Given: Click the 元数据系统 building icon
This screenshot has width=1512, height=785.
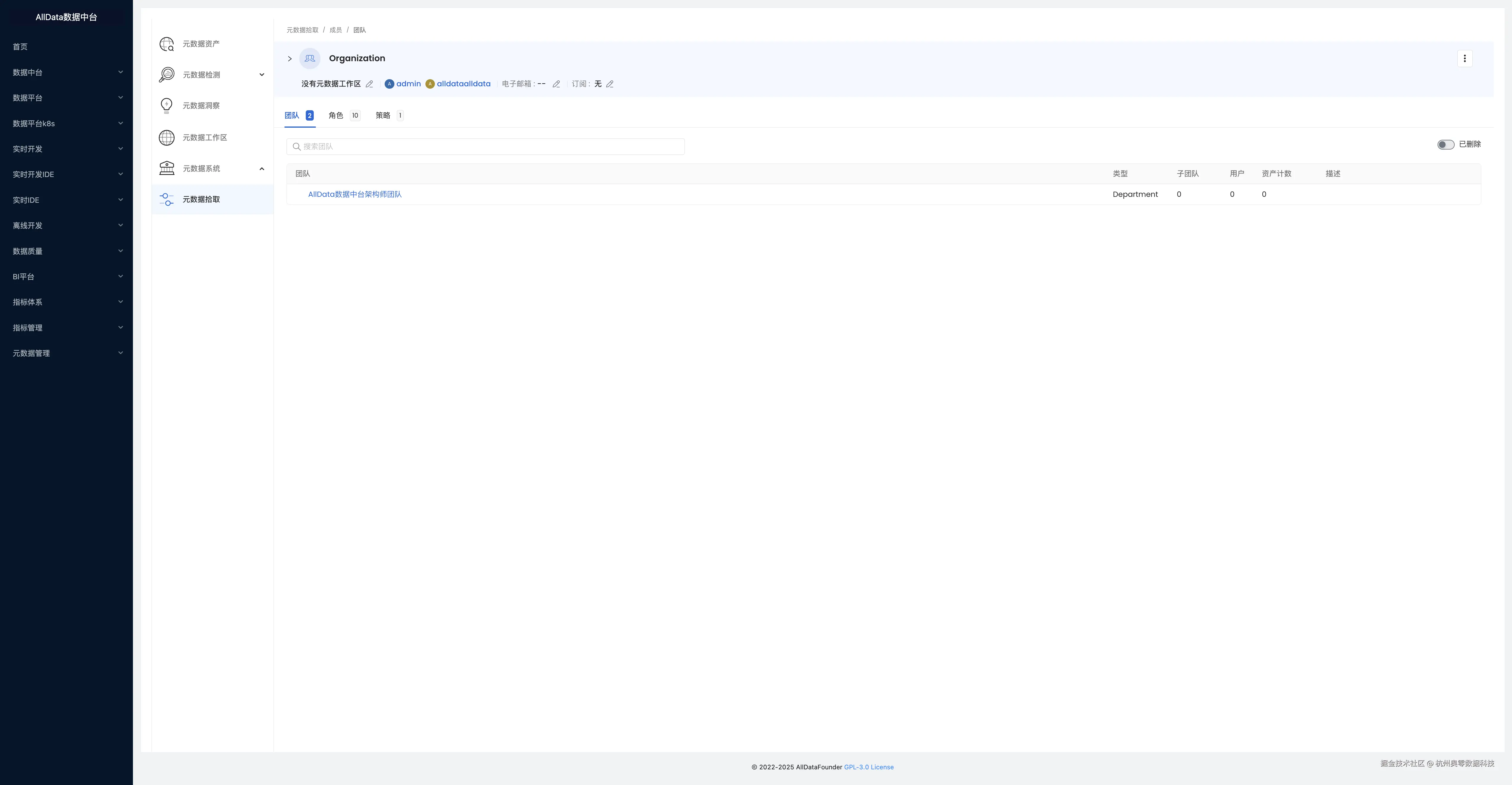Looking at the screenshot, I should coord(167,168).
